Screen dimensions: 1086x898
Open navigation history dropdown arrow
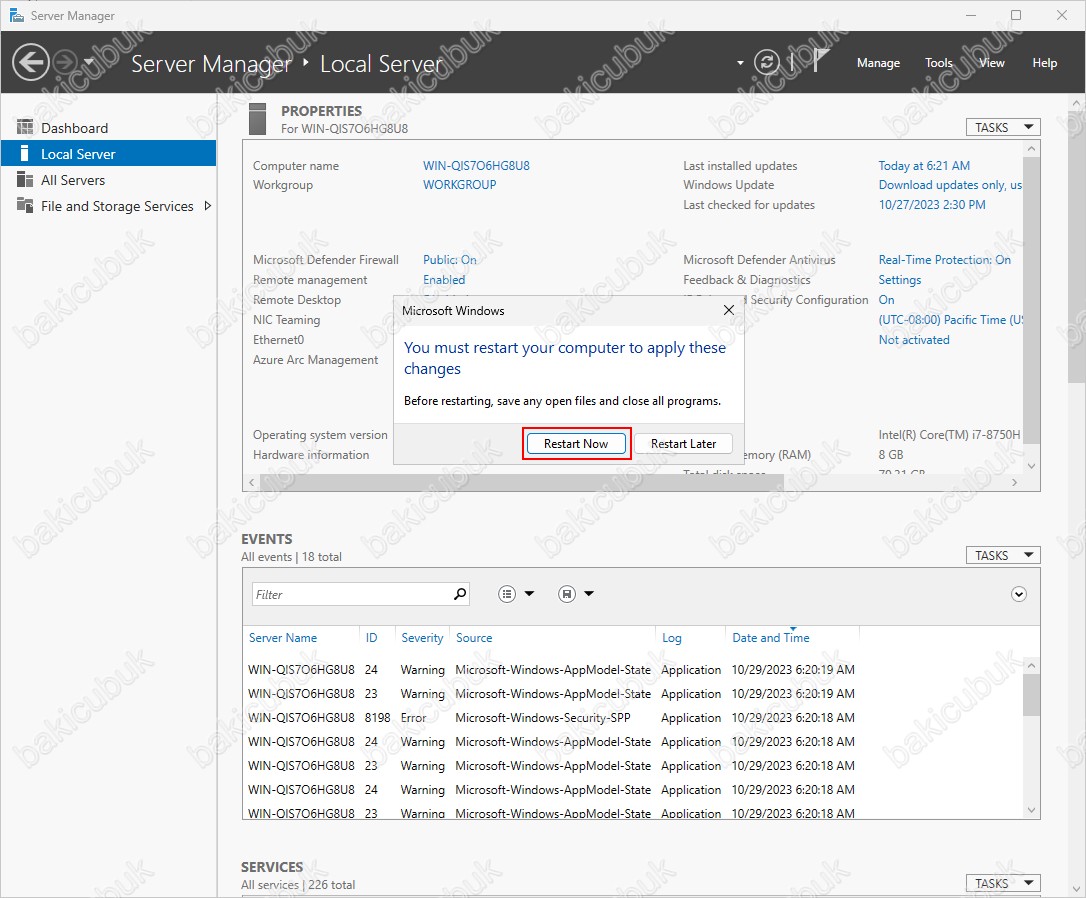[x=89, y=62]
